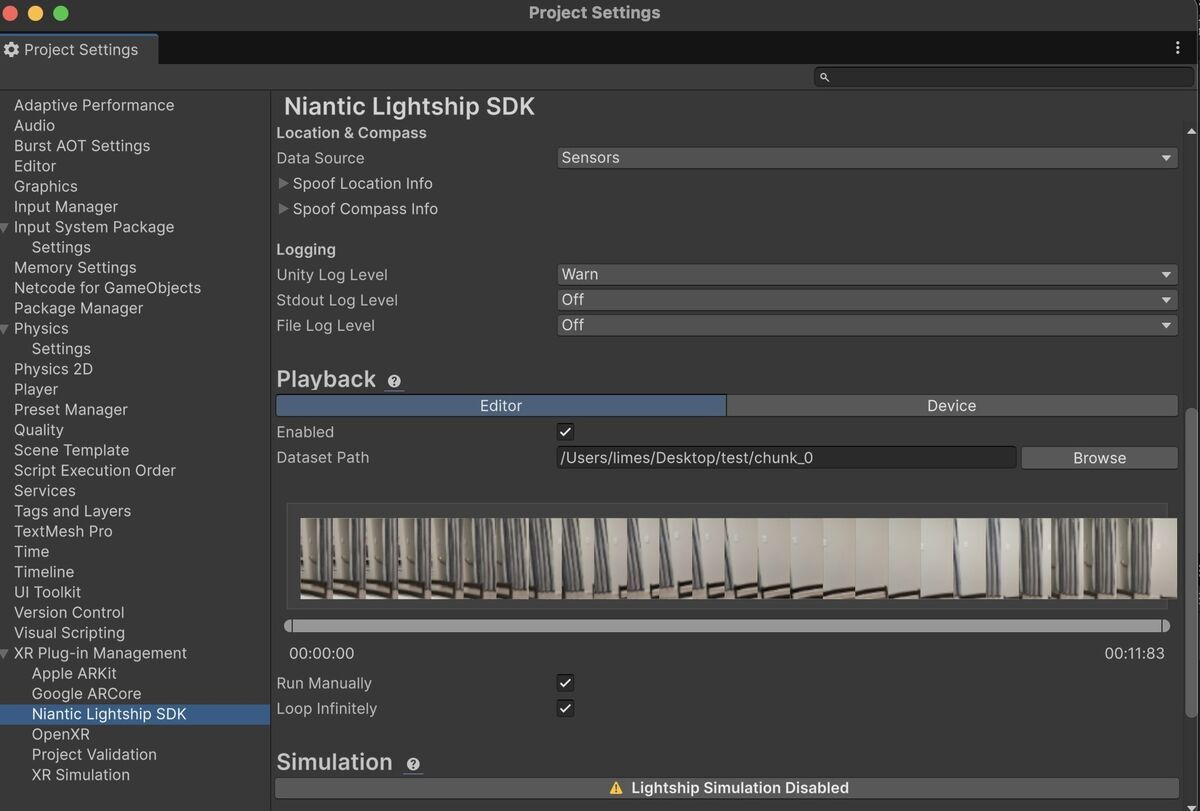Select Editor settings in the sidebar
This screenshot has width=1200, height=811.
(35, 166)
